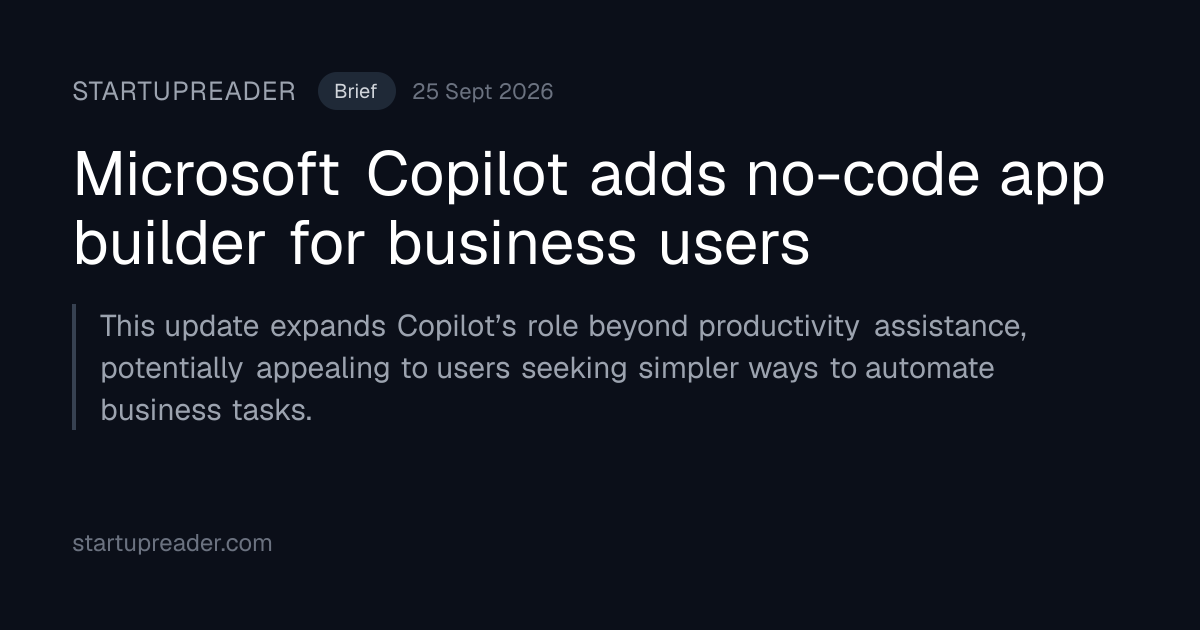Click the 25 Sept 2026 date
The image size is (1200, 630).
pyautogui.click(x=482, y=92)
